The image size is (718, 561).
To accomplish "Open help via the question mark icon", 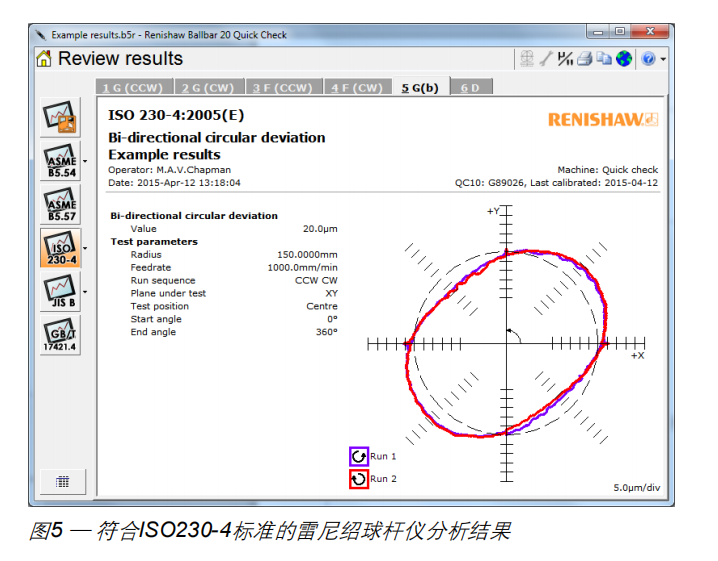I will [648, 59].
